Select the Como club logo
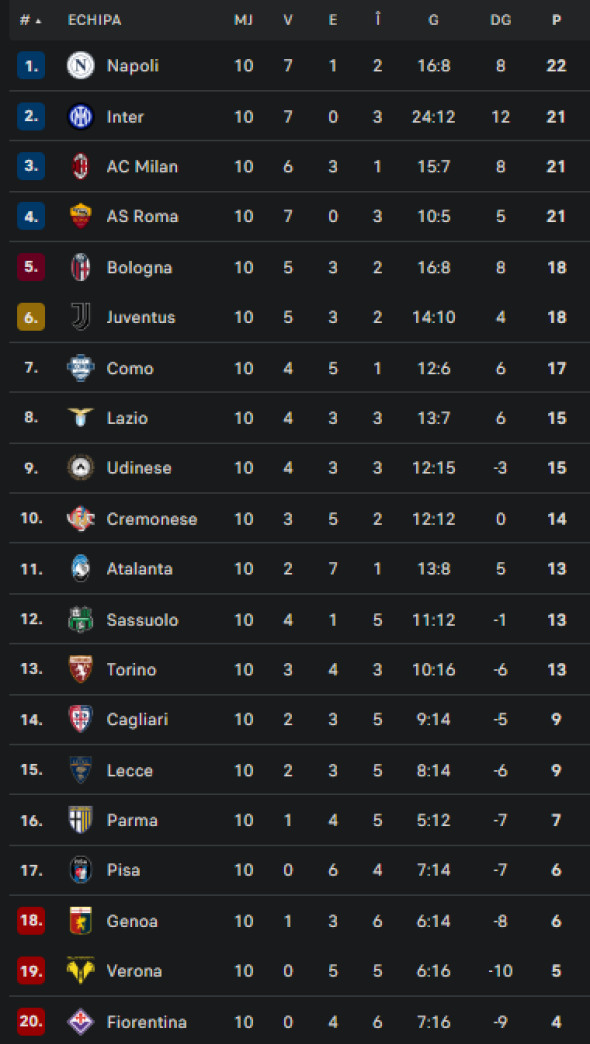The image size is (590, 1044). point(82,368)
